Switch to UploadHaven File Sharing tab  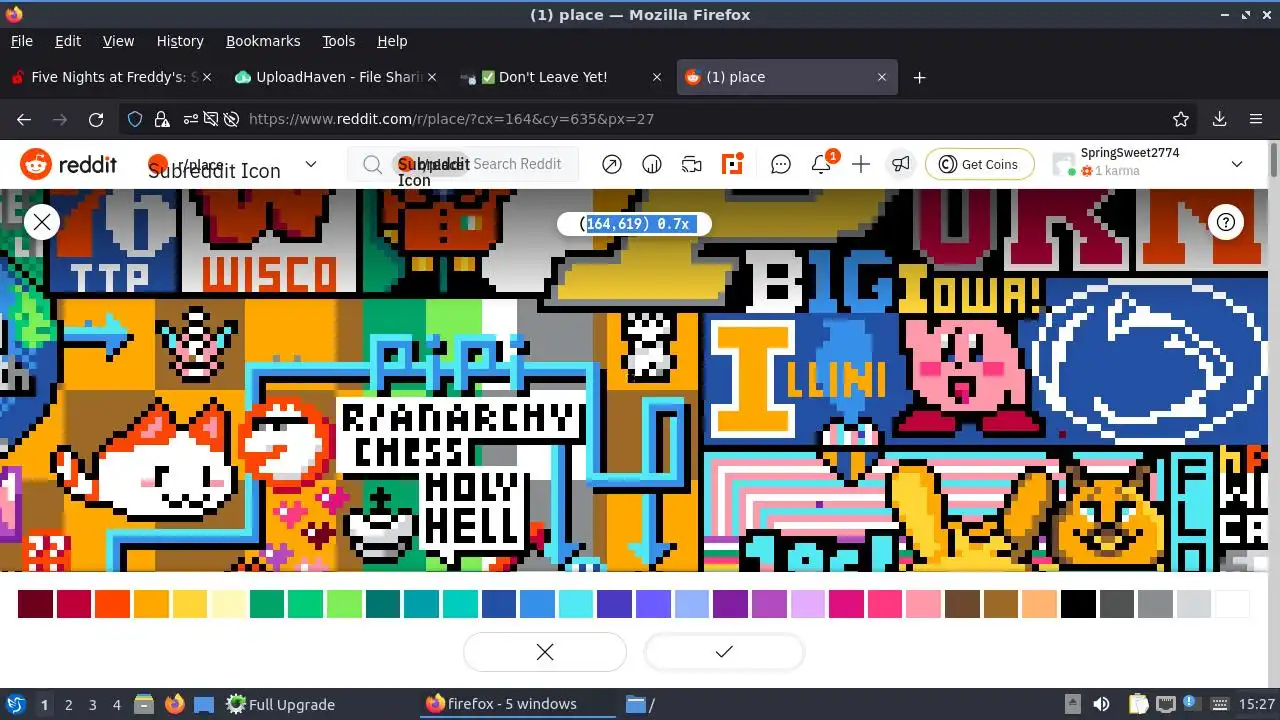[x=336, y=77]
